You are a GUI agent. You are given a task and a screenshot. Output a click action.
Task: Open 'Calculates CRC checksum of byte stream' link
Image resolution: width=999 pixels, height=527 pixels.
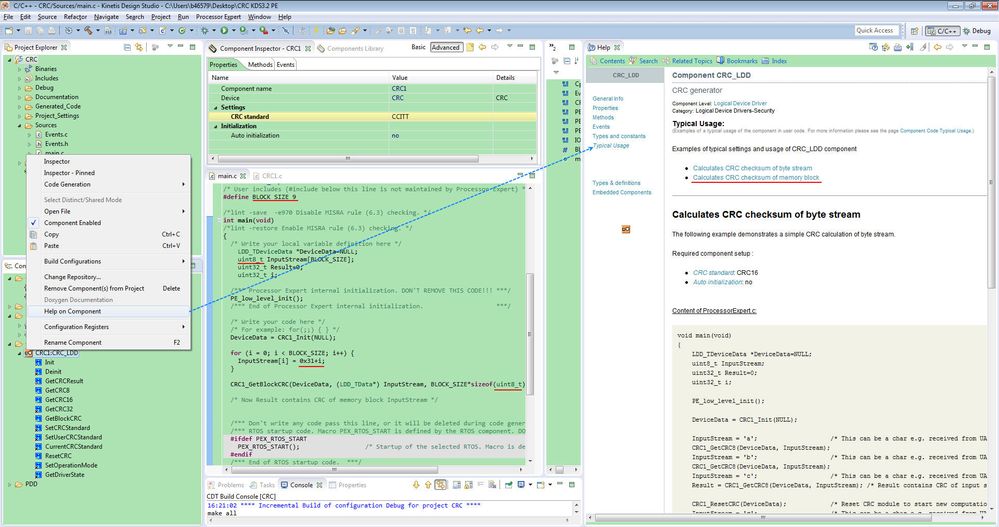[x=752, y=168]
